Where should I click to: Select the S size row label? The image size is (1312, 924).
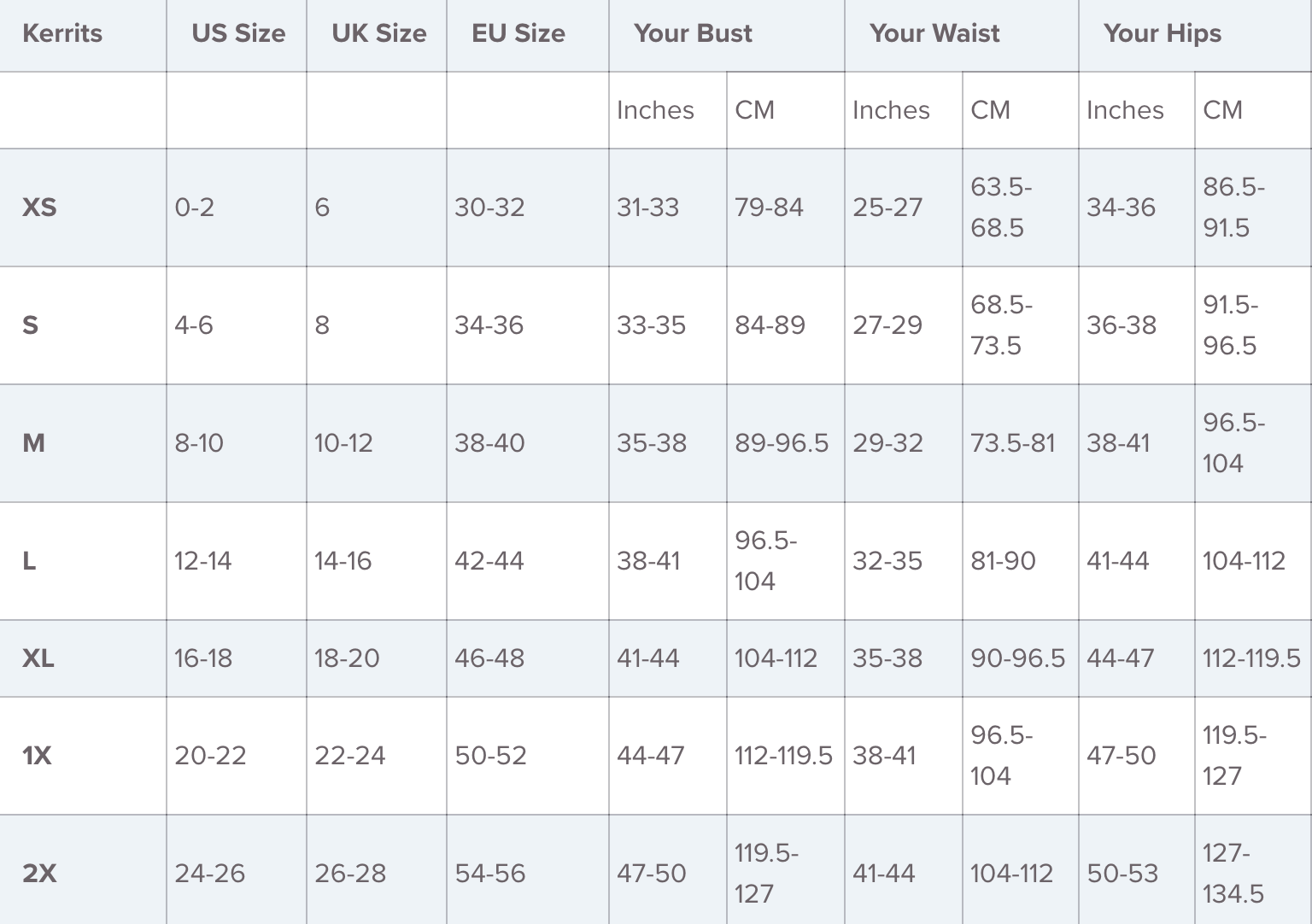pyautogui.click(x=30, y=325)
